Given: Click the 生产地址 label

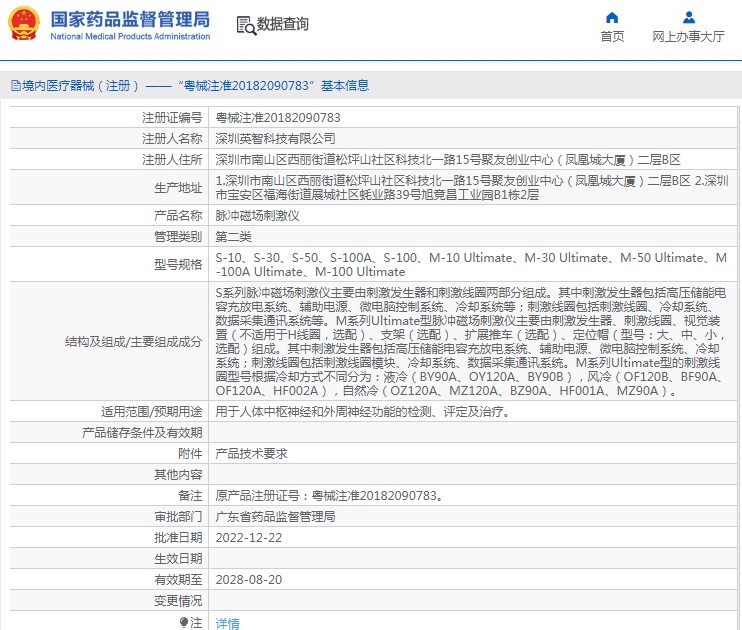Looking at the screenshot, I should (x=178, y=187).
